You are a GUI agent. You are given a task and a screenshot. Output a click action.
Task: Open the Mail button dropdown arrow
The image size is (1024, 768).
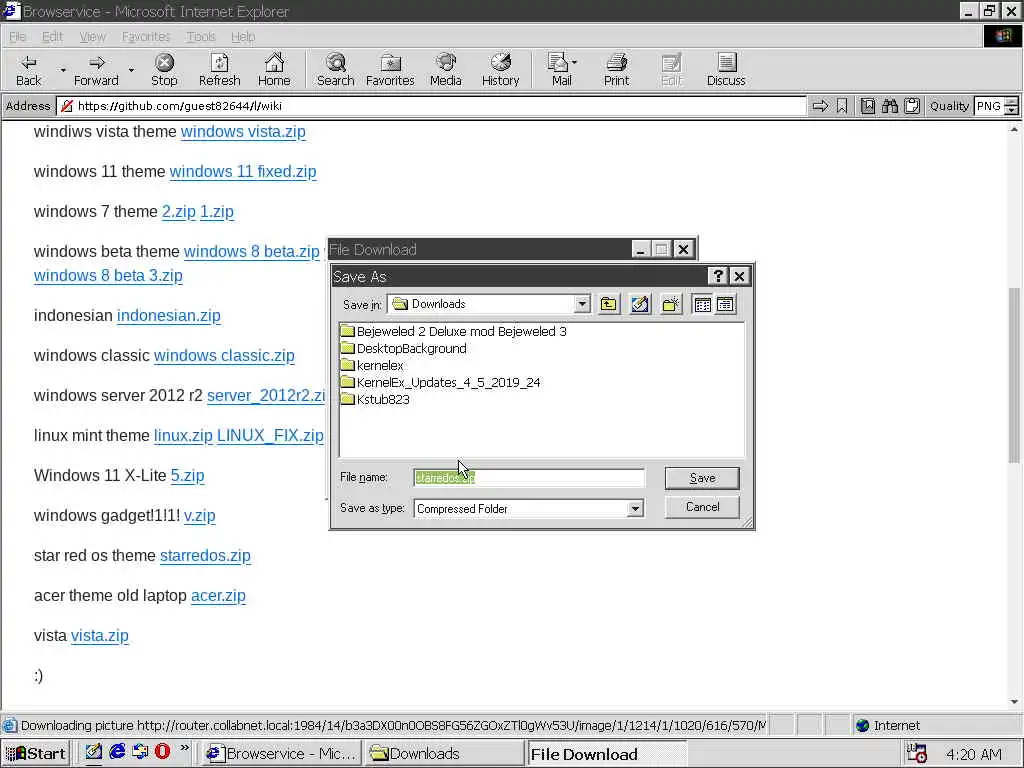[x=574, y=63]
